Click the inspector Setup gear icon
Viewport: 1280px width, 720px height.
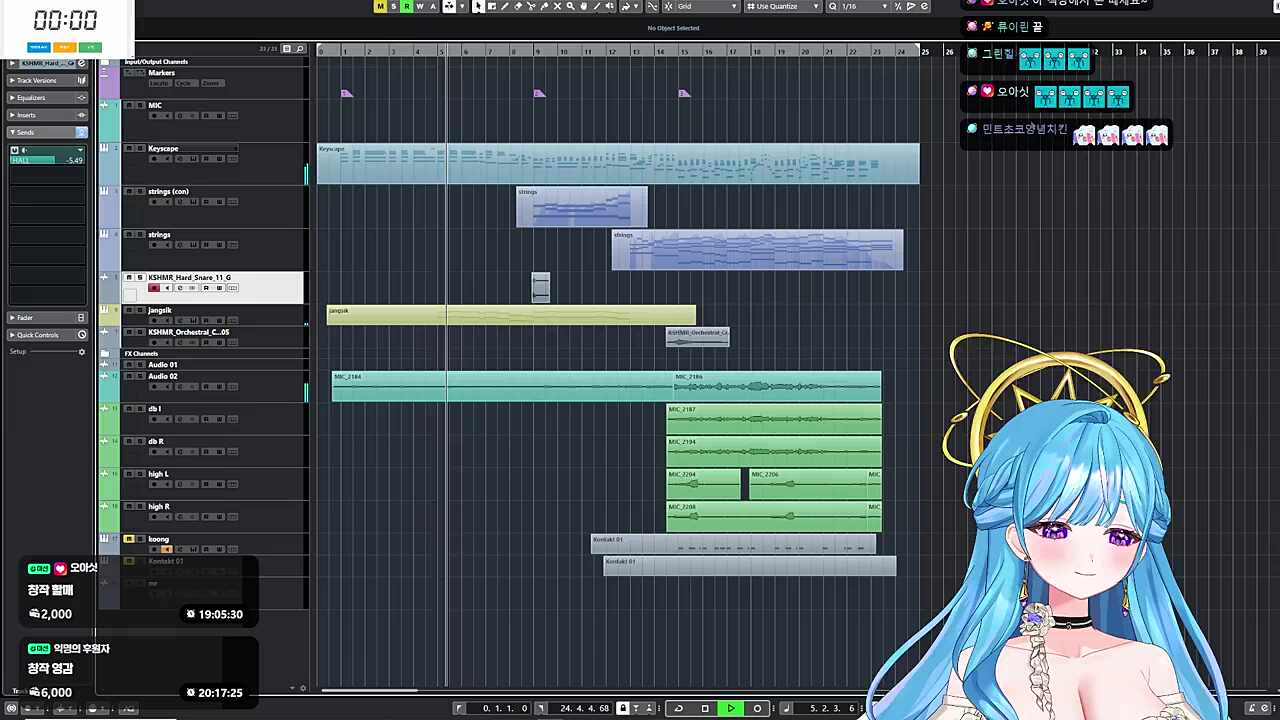click(82, 352)
